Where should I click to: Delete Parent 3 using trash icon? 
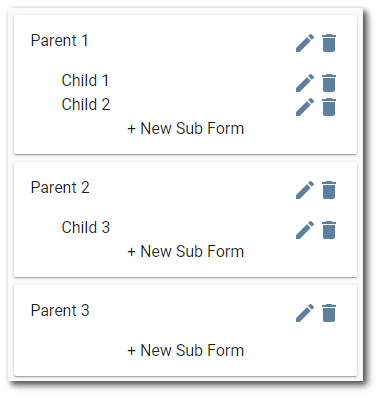(x=329, y=313)
